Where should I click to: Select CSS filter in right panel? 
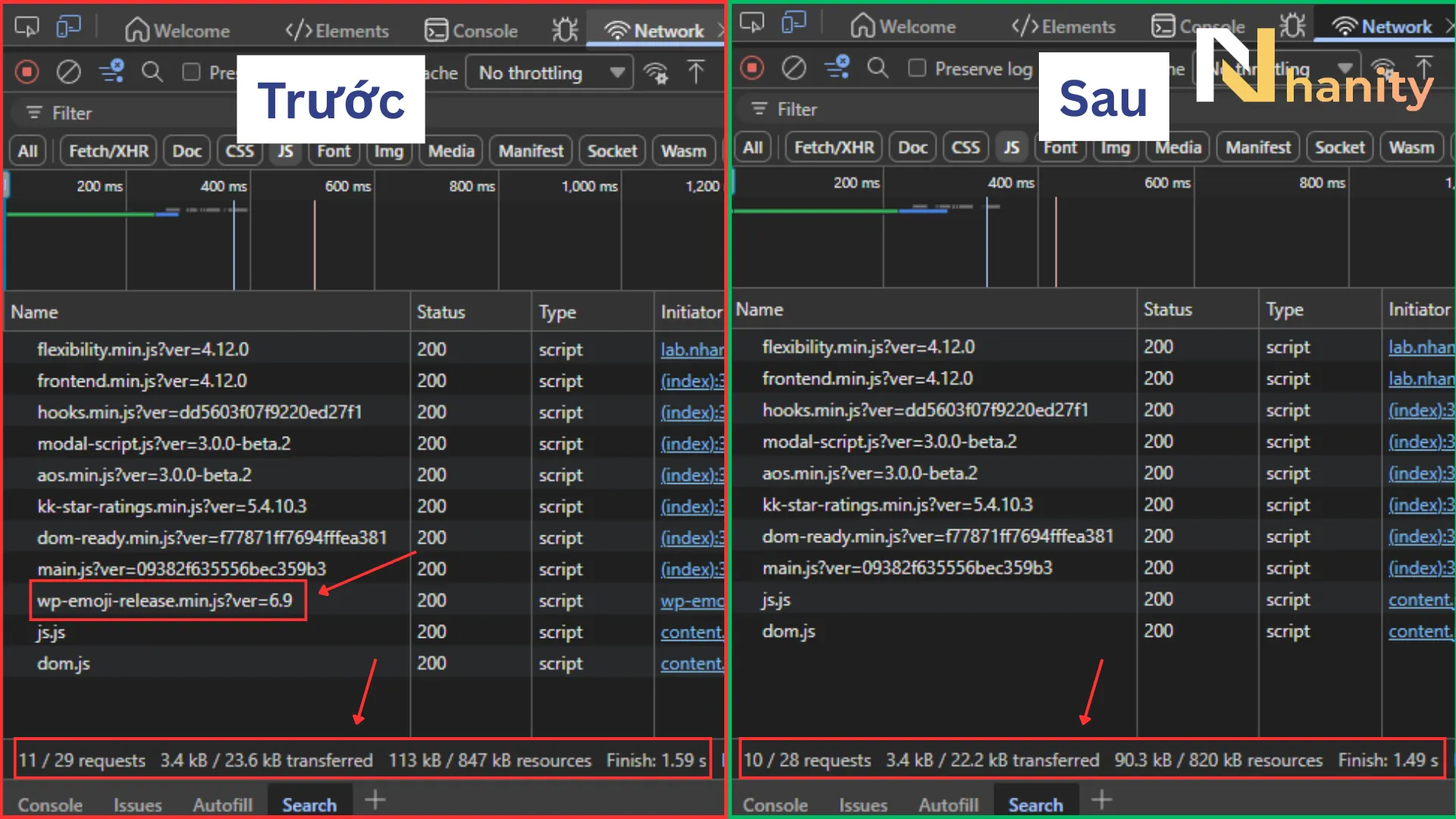[x=965, y=147]
